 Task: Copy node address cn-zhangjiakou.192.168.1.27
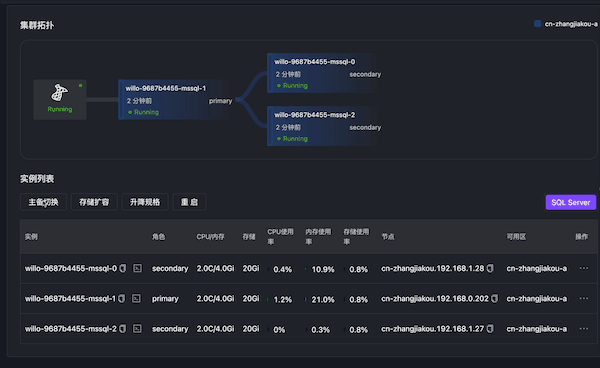(x=490, y=329)
